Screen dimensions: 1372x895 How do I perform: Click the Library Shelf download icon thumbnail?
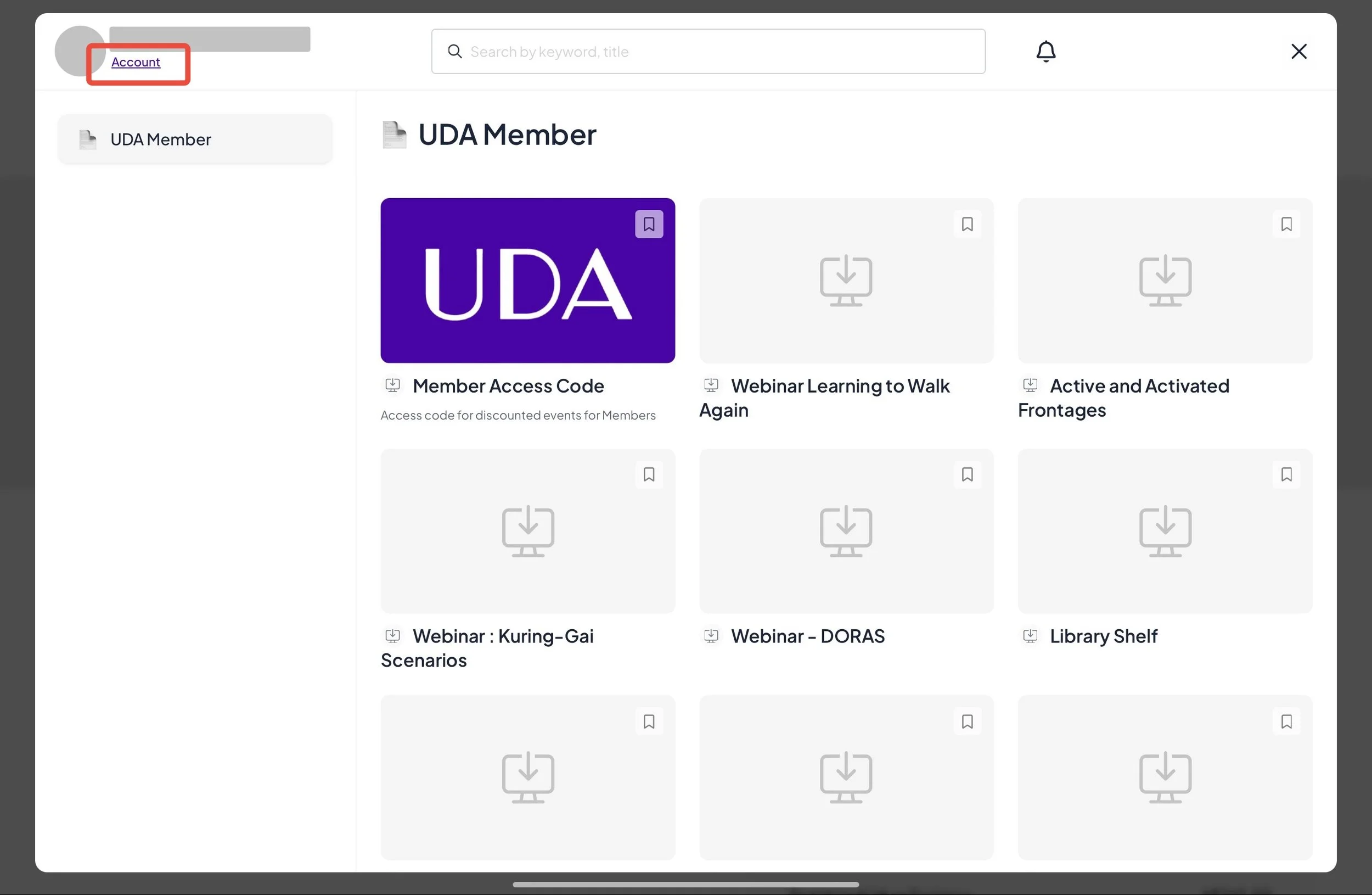click(x=1165, y=531)
